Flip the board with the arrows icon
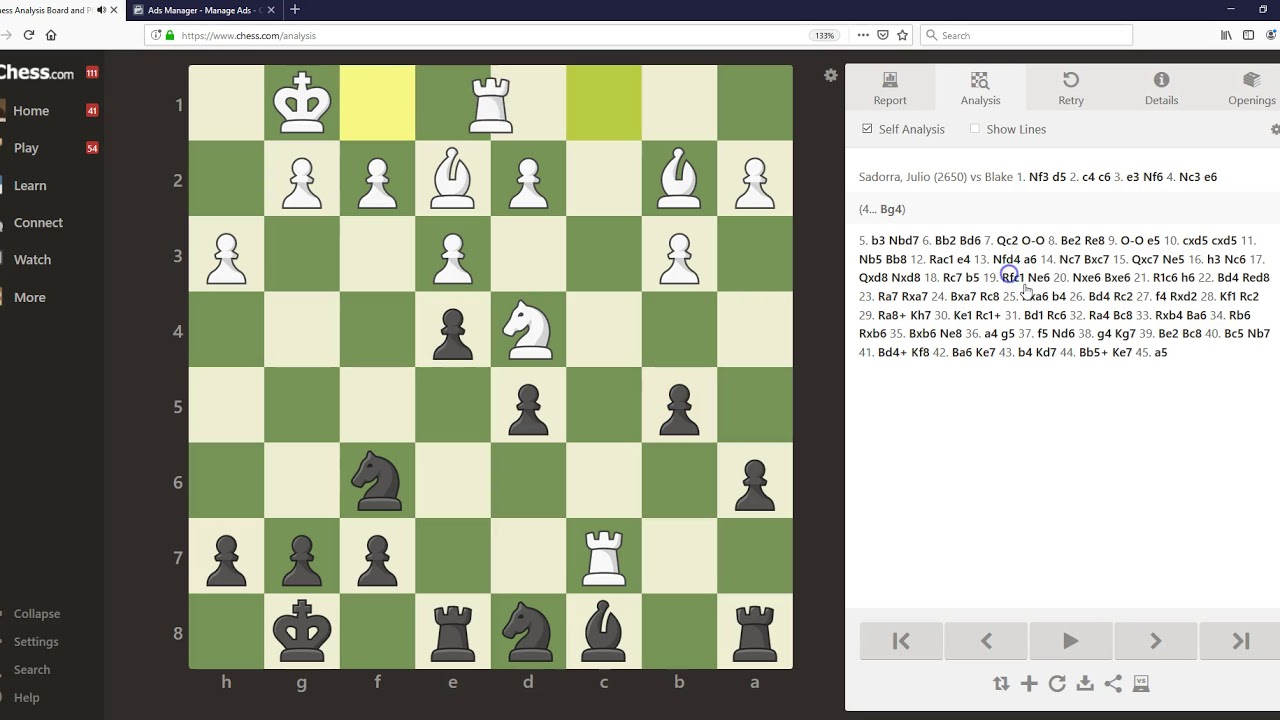This screenshot has width=1280, height=720. [x=1001, y=684]
